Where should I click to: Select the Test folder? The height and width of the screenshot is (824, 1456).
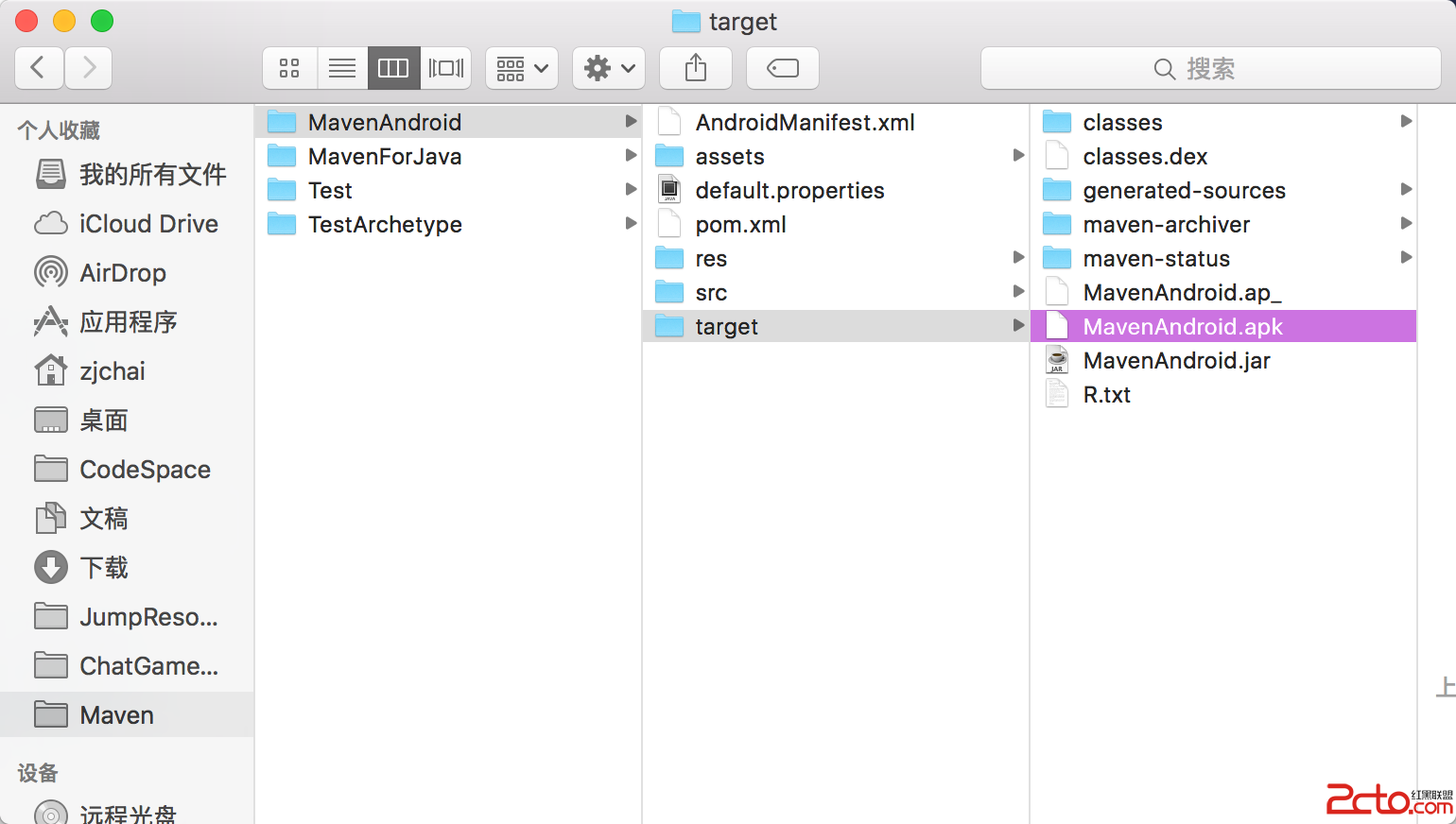coord(448,190)
